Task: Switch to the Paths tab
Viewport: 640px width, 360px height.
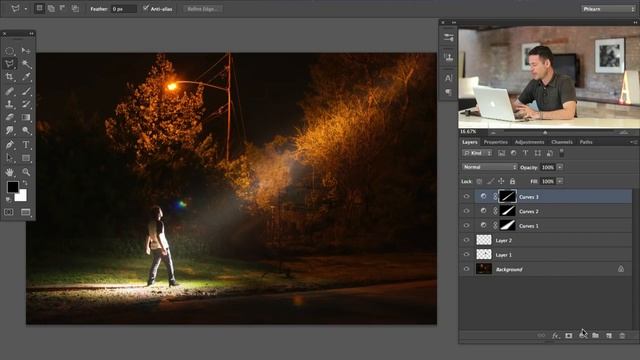Action: click(x=586, y=142)
